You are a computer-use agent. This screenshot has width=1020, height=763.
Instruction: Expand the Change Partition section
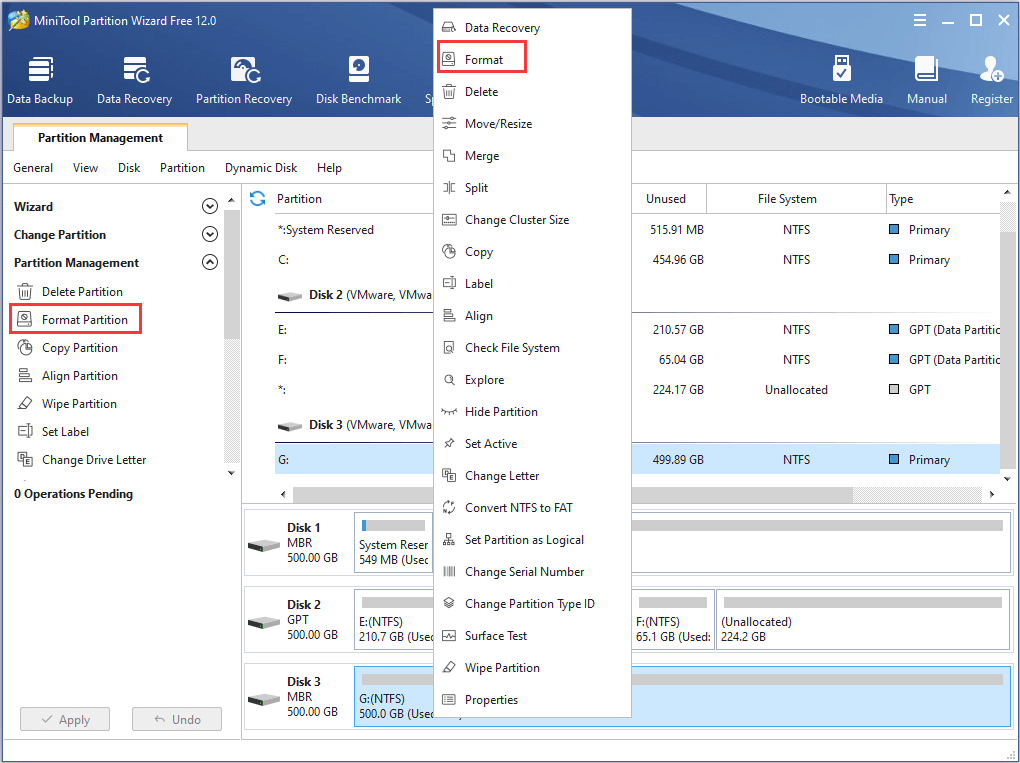pyautogui.click(x=209, y=234)
